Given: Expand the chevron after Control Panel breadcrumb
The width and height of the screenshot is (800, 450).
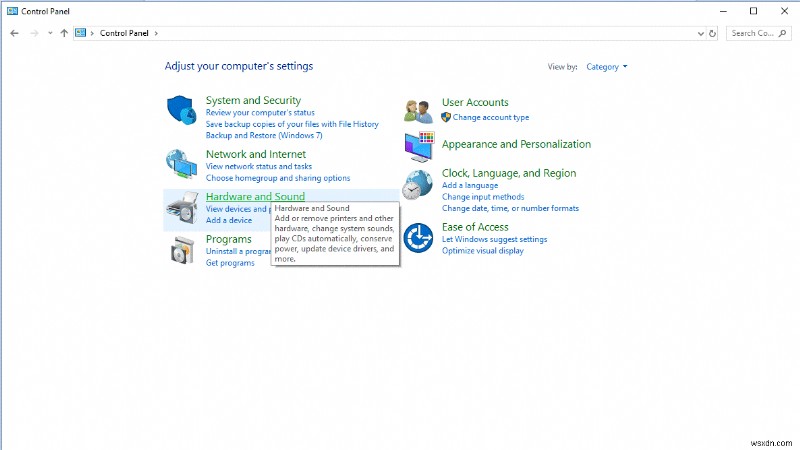Looking at the screenshot, I should (x=156, y=33).
